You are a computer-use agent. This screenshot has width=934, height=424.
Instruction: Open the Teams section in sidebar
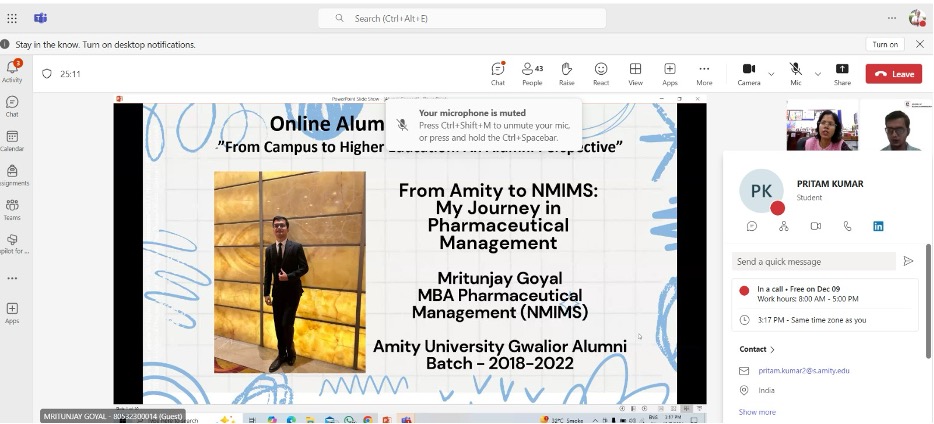coord(12,210)
